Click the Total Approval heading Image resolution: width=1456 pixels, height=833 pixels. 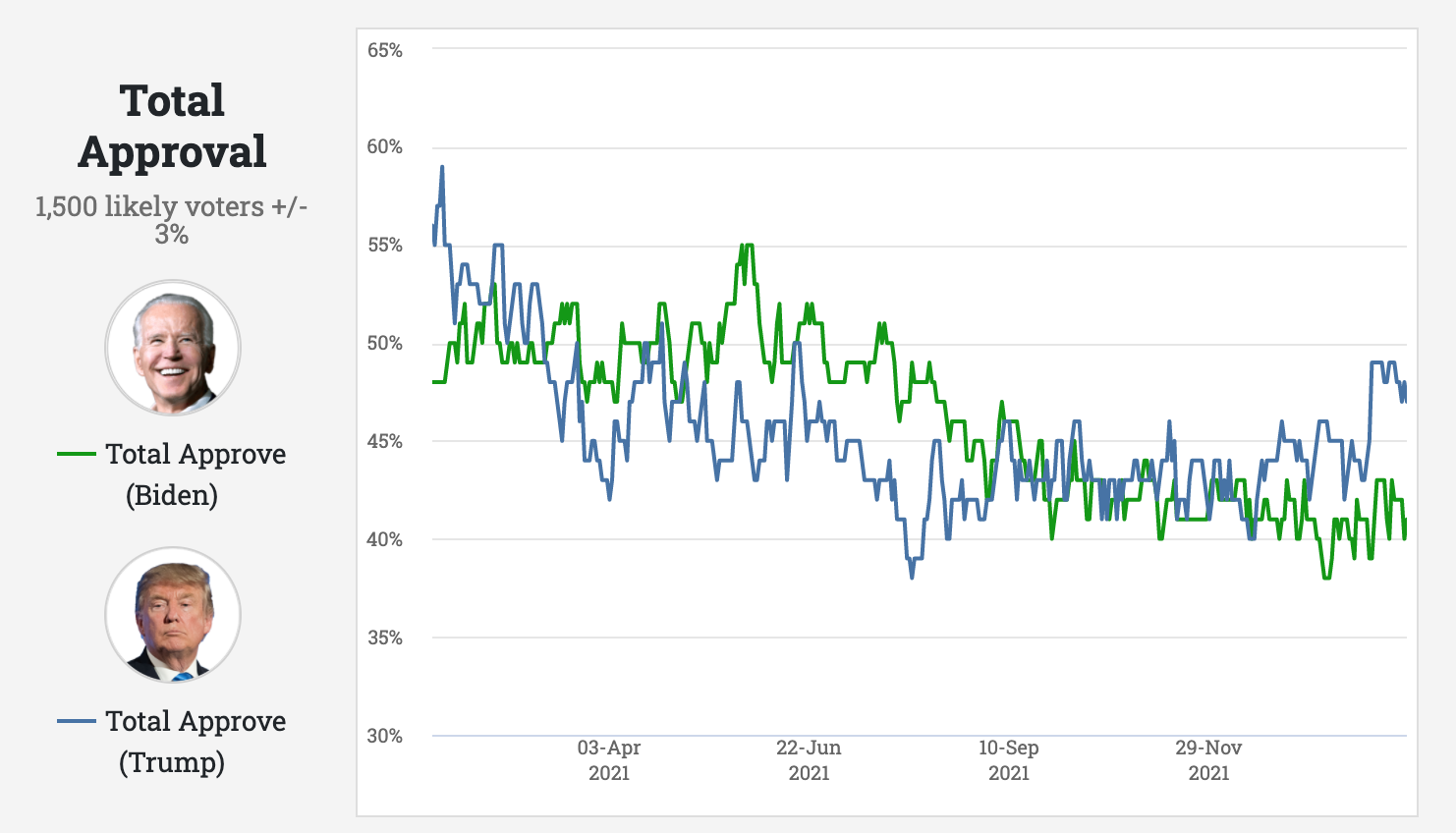click(172, 126)
